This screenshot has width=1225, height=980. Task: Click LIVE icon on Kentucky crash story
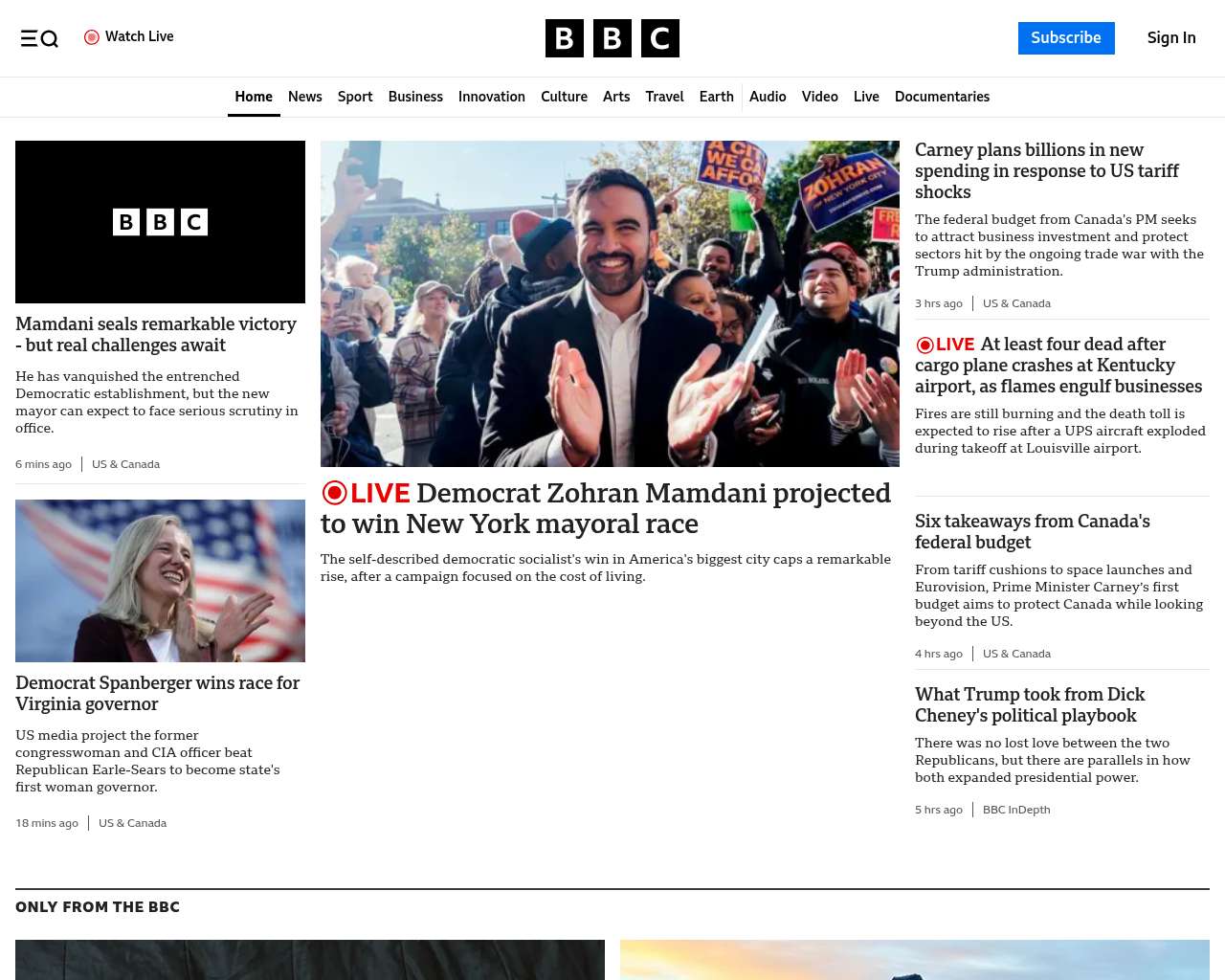(924, 345)
